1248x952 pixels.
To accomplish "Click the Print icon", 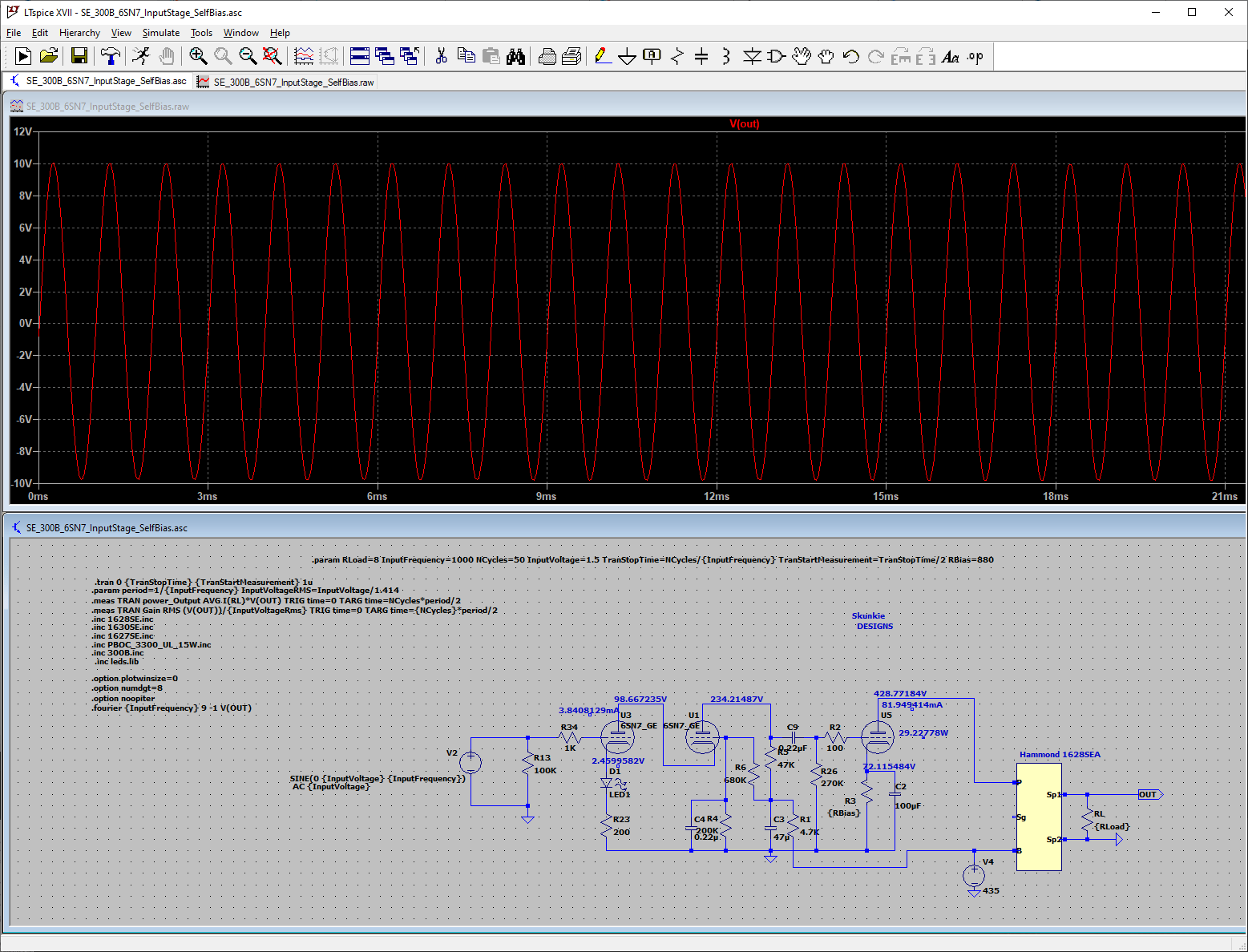I will (571, 56).
